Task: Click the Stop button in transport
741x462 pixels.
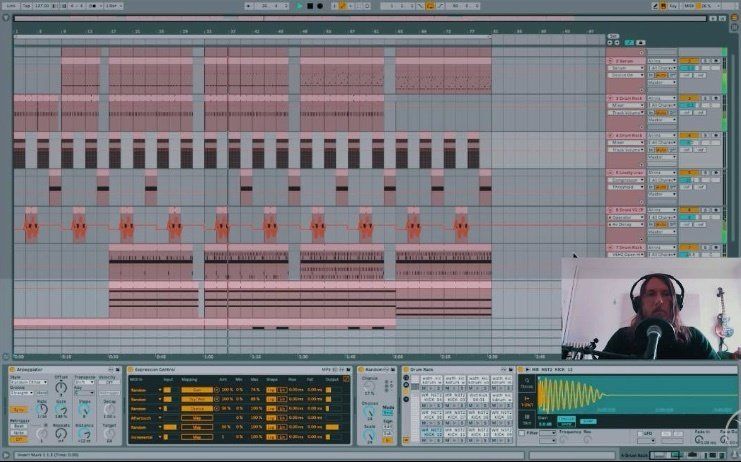Action: [x=310, y=6]
